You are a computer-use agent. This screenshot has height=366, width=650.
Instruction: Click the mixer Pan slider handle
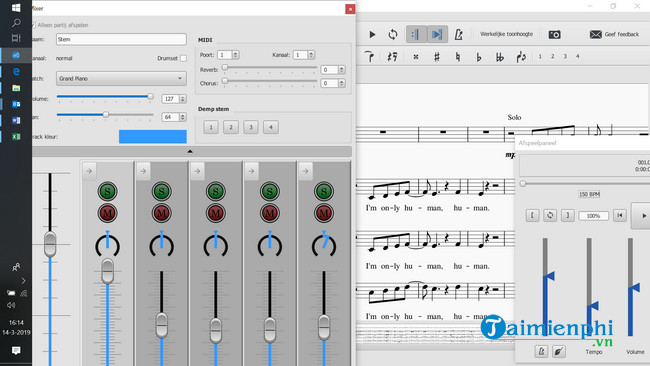[106, 114]
